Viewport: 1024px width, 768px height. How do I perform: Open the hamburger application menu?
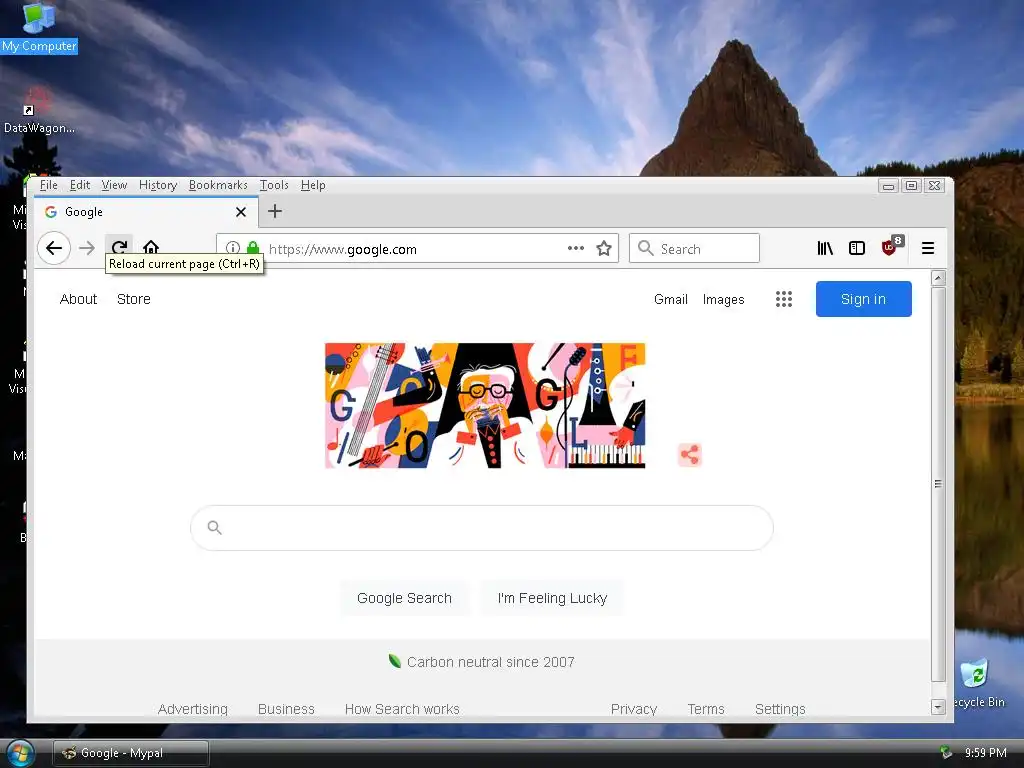927,248
